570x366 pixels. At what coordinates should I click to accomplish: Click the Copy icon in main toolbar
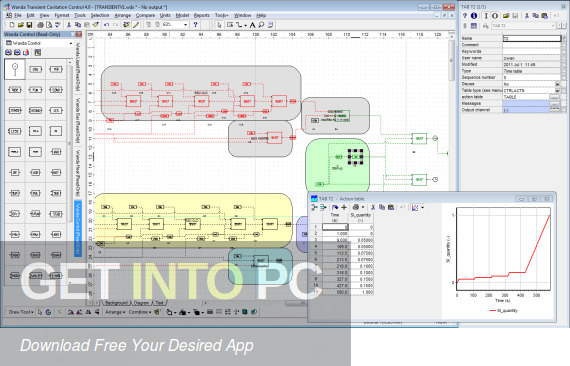tap(78, 25)
